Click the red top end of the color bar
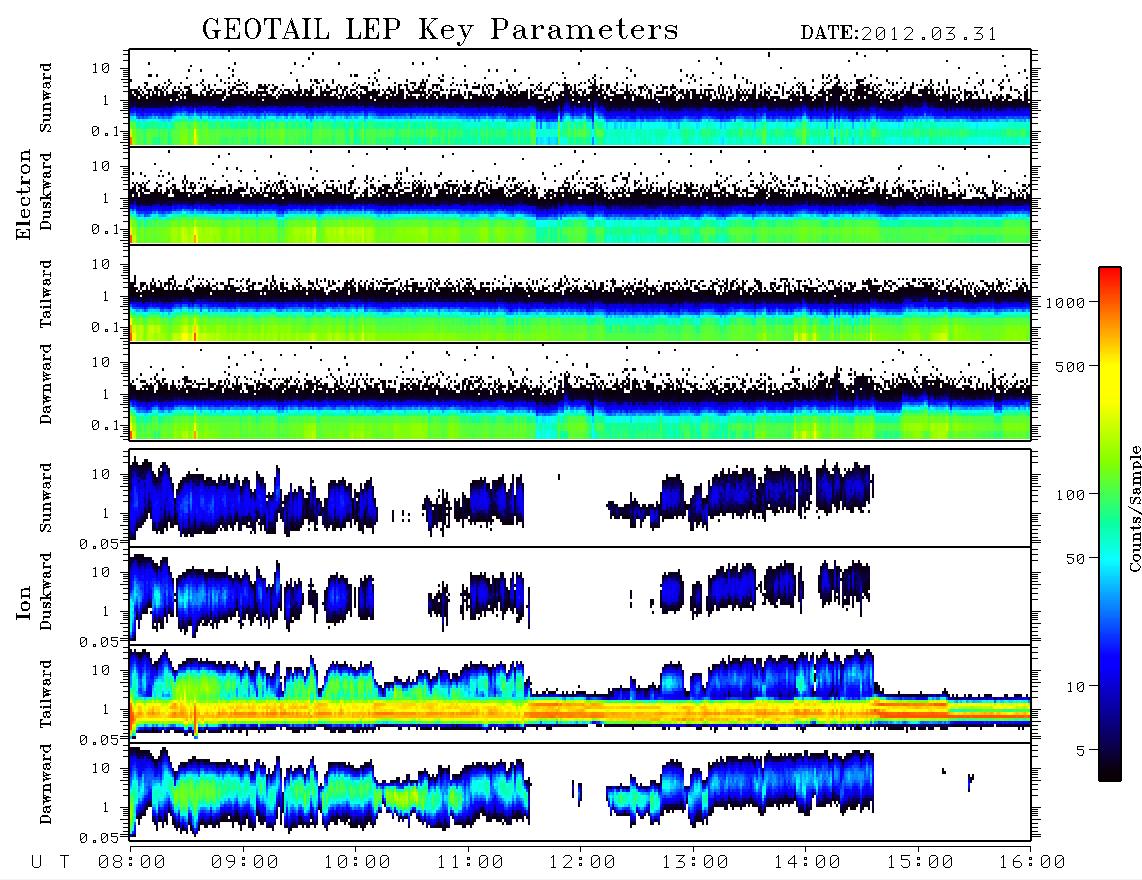Viewport: 1142px width, 880px height. click(1110, 274)
